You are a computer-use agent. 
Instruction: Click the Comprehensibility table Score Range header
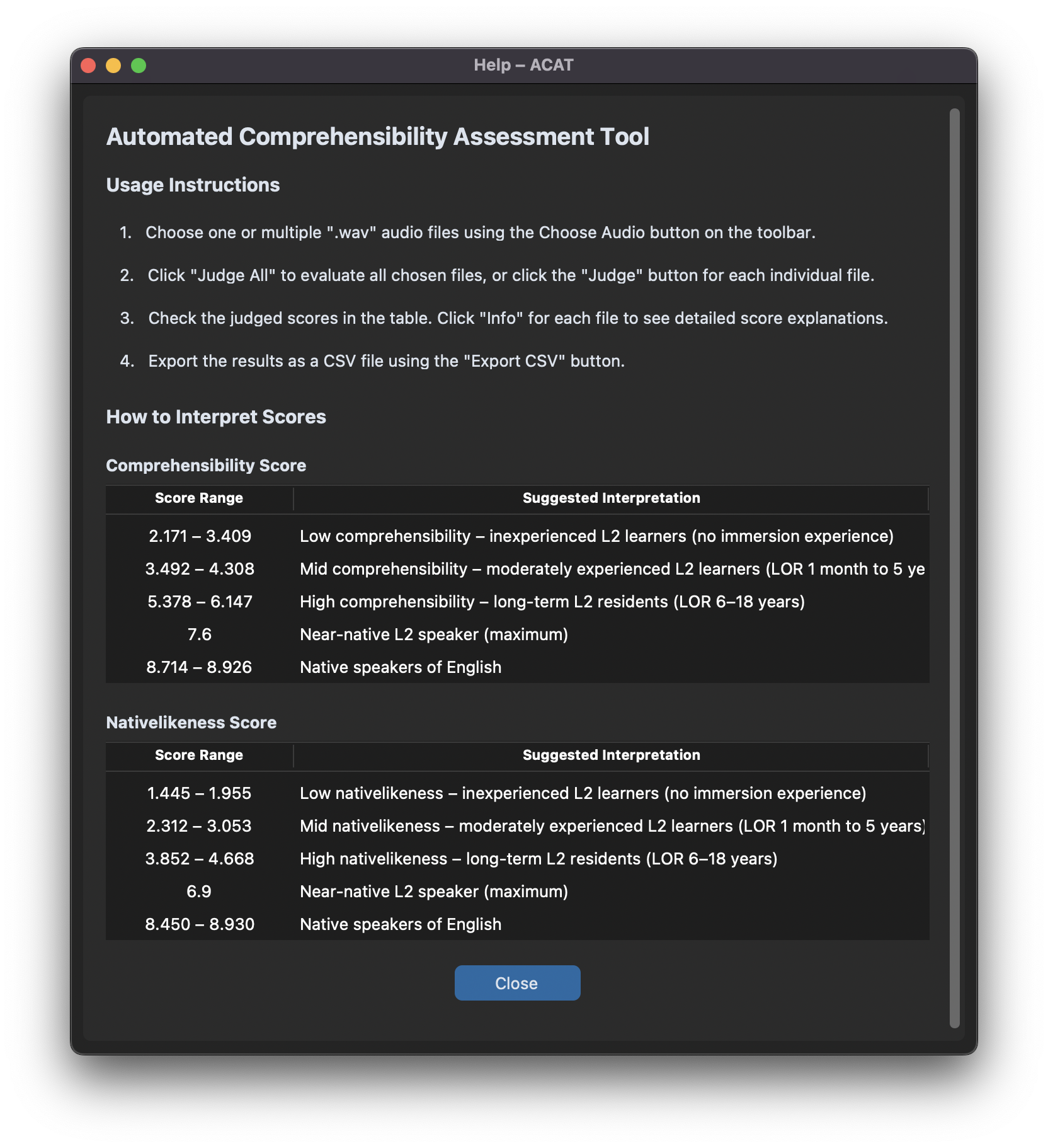(x=199, y=498)
